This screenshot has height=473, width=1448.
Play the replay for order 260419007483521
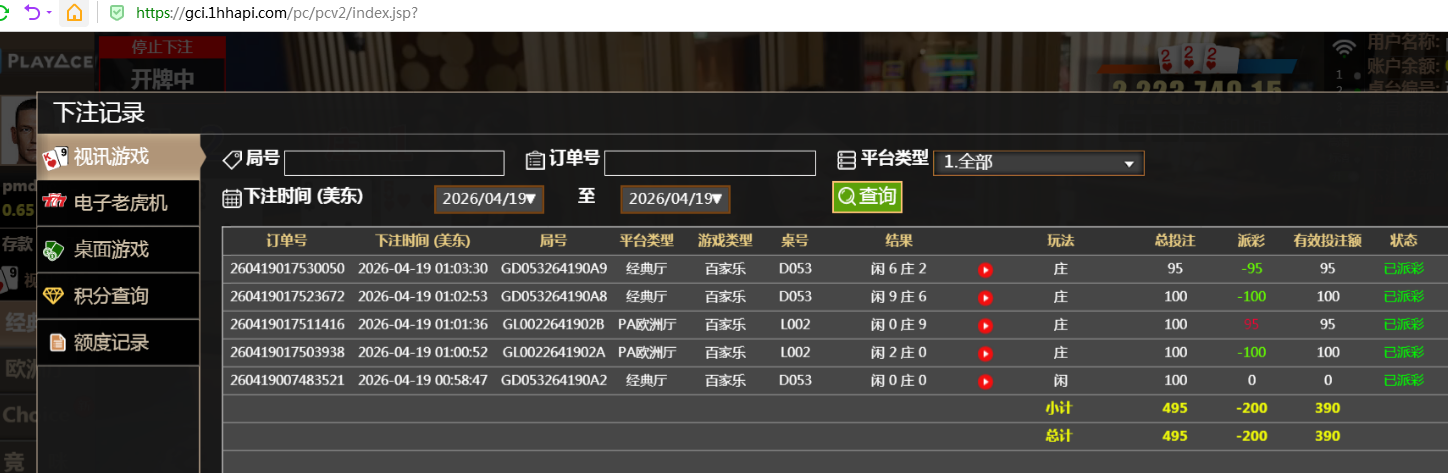(x=985, y=381)
